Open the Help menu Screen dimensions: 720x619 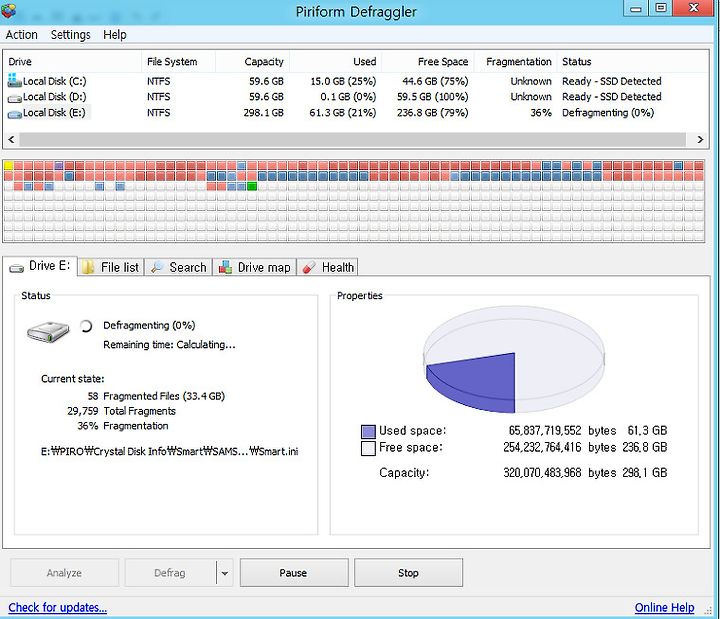[114, 35]
